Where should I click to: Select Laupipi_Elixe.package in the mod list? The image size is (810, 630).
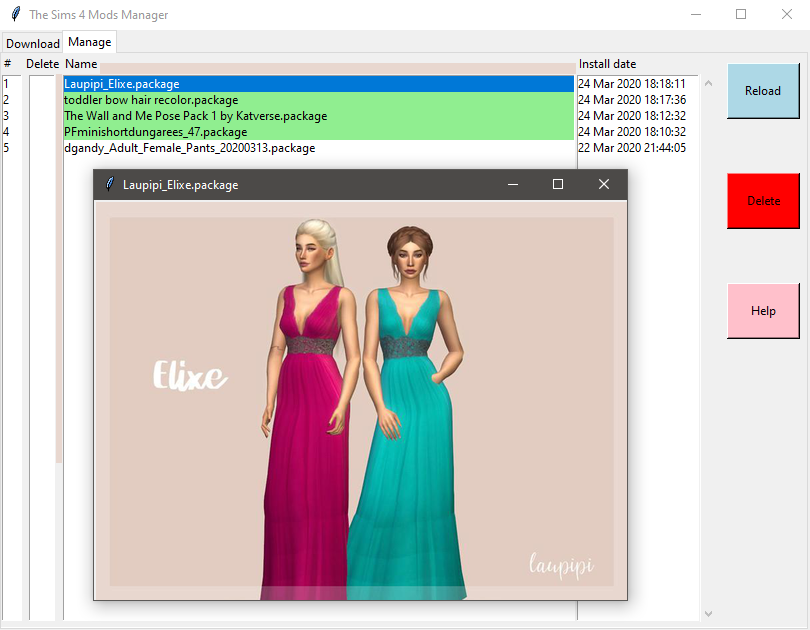click(x=318, y=84)
